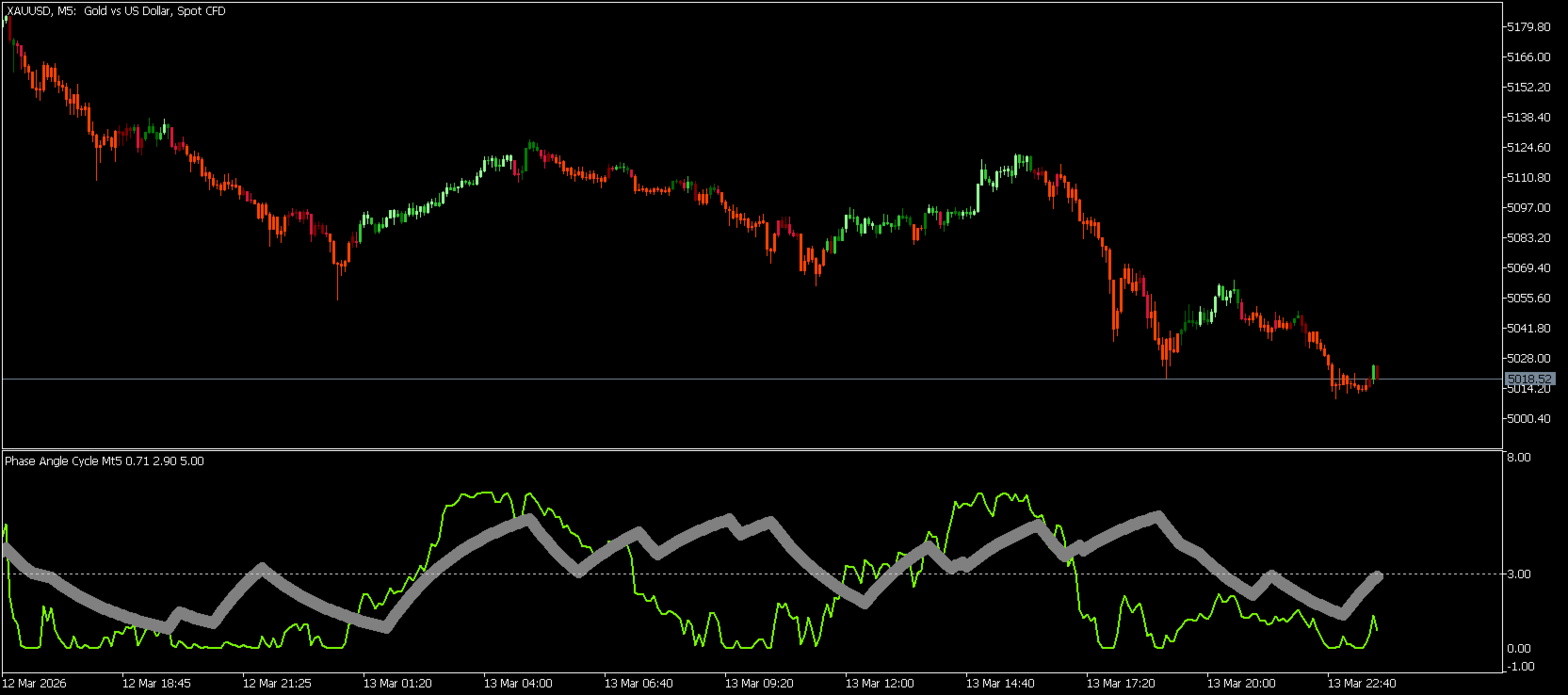This screenshot has width=1568, height=695.
Task: Click the 0.00 indicator scale value
Action: click(1519, 649)
